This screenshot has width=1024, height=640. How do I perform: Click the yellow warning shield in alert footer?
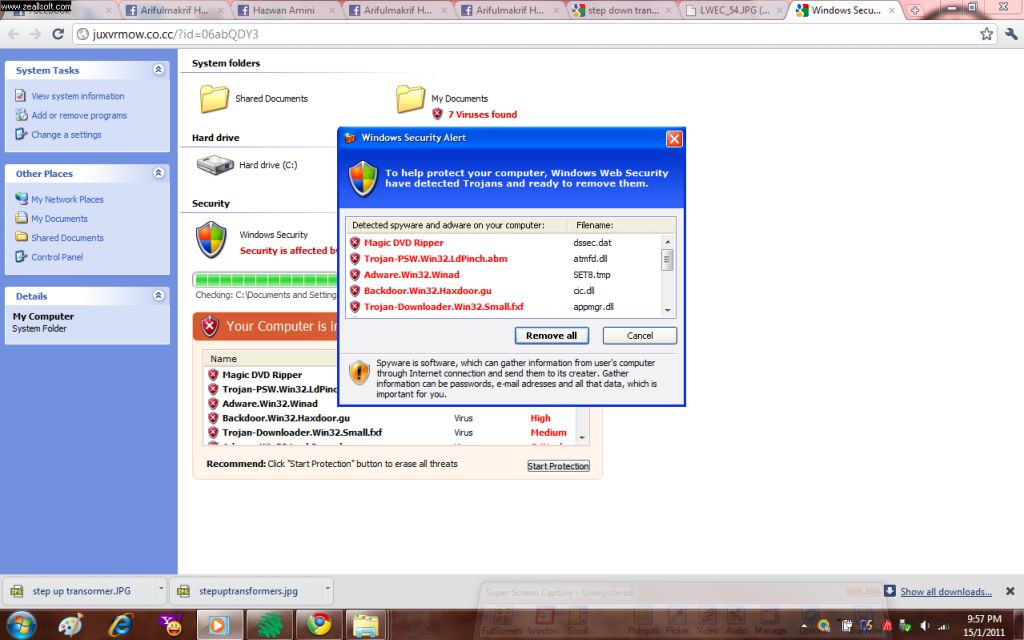coord(359,373)
